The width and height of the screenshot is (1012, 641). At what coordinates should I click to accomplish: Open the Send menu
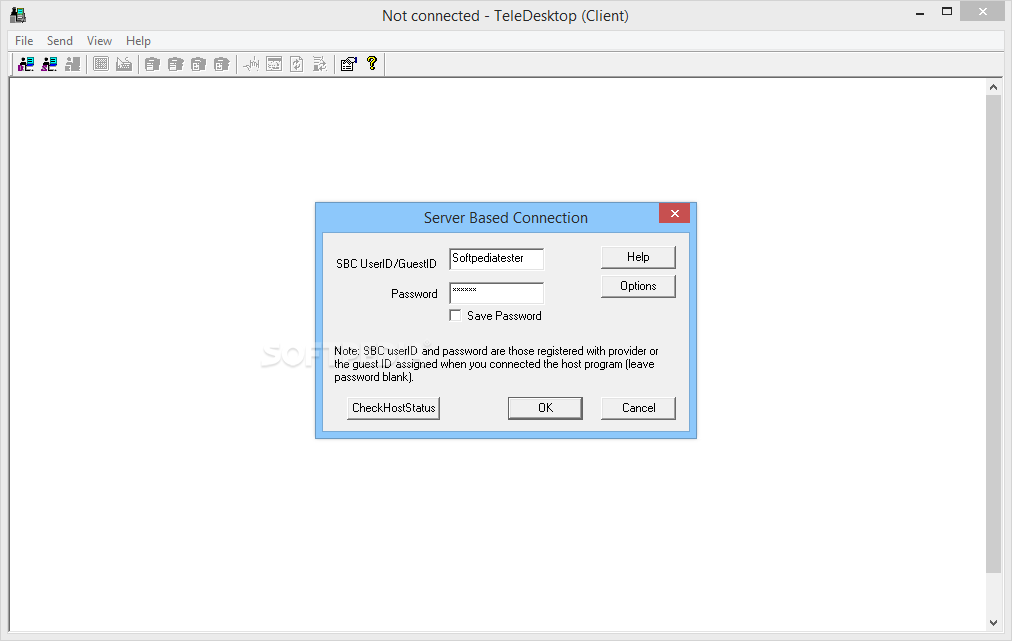(x=59, y=41)
